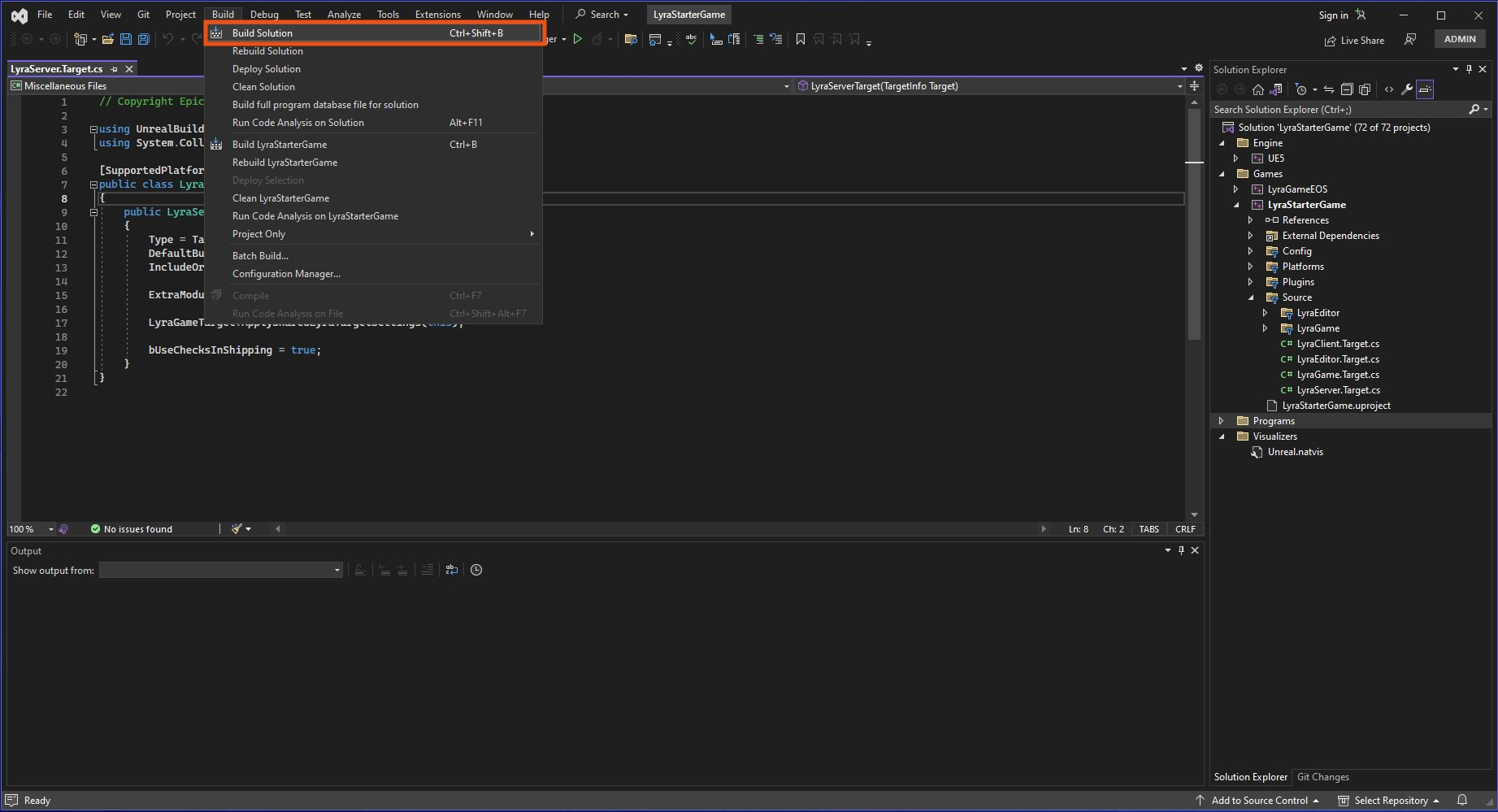Click the Save All toolbar icon

pos(144,39)
